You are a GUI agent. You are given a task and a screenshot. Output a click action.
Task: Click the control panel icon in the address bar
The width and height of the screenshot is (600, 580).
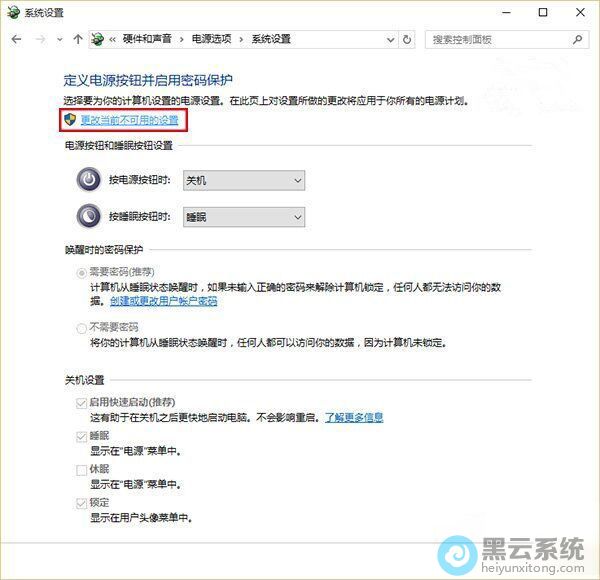(98, 39)
